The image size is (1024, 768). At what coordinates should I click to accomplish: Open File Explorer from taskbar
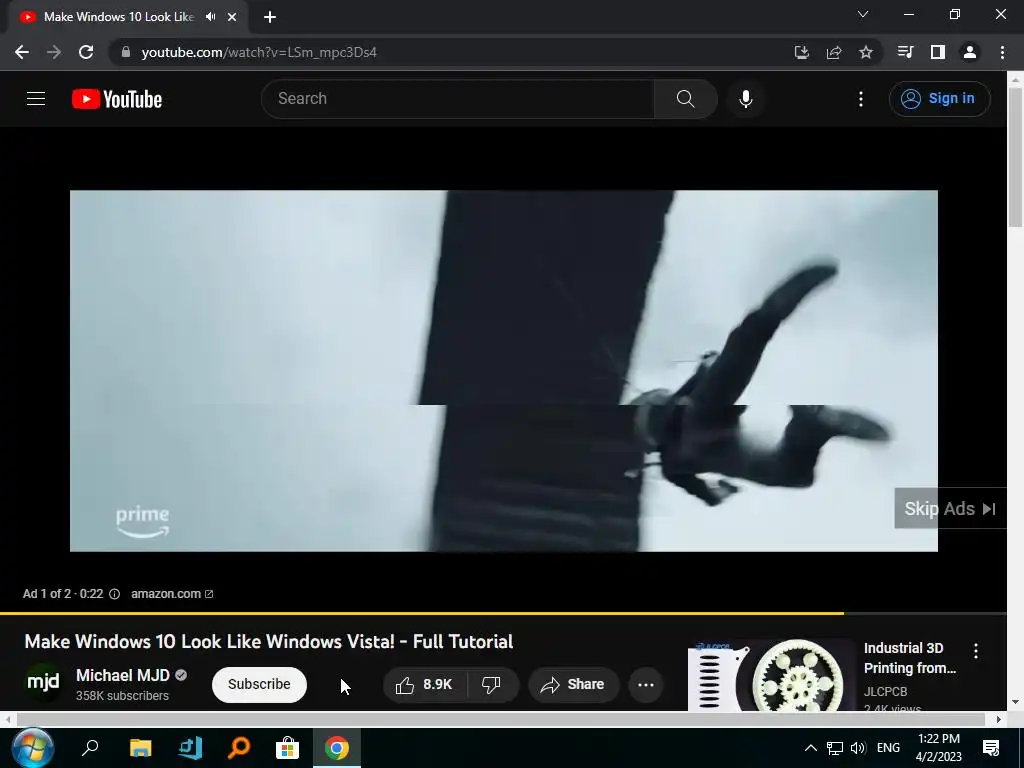click(x=140, y=748)
